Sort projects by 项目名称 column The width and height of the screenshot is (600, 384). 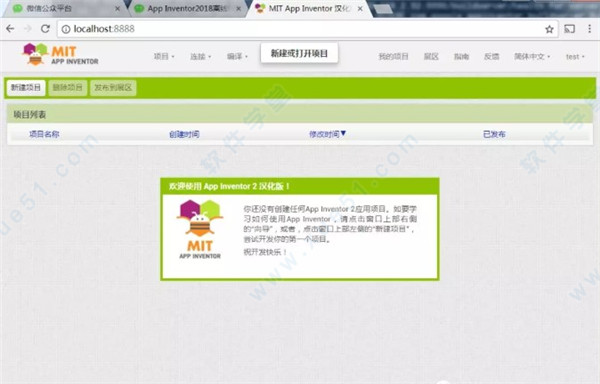tap(44, 134)
